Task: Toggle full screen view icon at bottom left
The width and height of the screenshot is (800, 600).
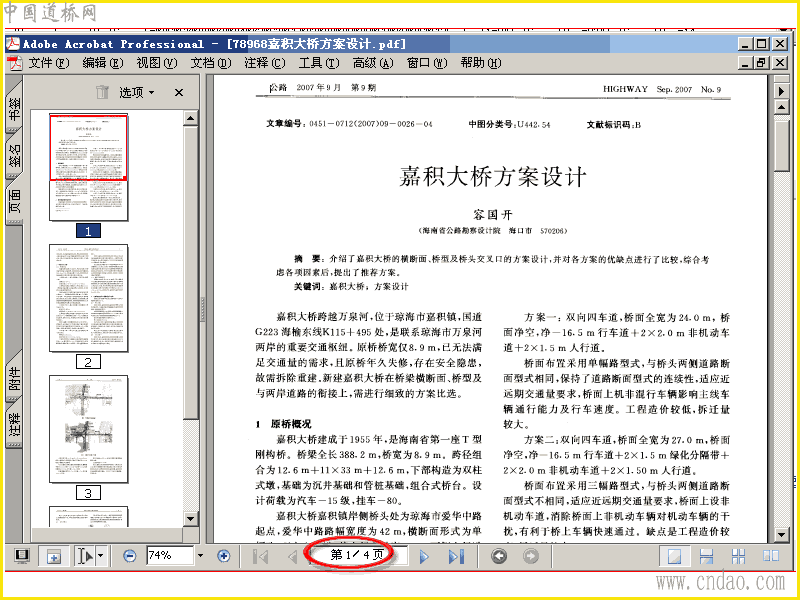Action: pyautogui.click(x=21, y=556)
